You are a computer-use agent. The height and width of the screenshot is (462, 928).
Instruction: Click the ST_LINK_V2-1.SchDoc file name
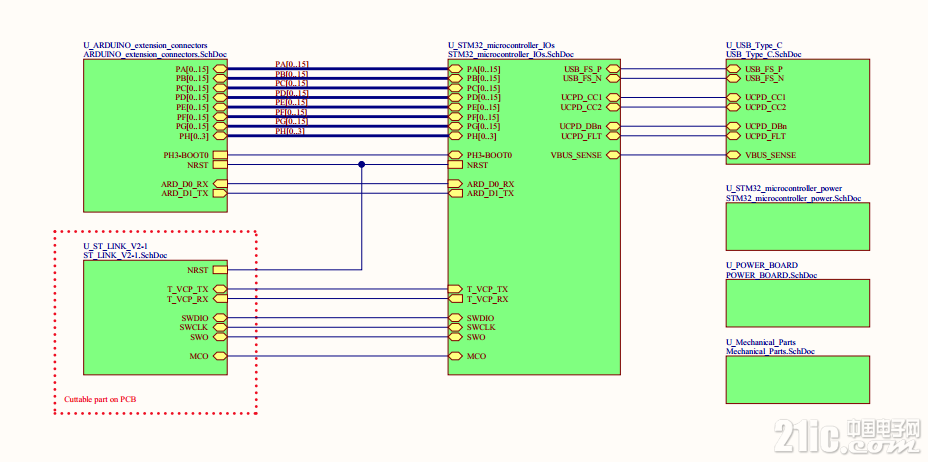click(125, 255)
